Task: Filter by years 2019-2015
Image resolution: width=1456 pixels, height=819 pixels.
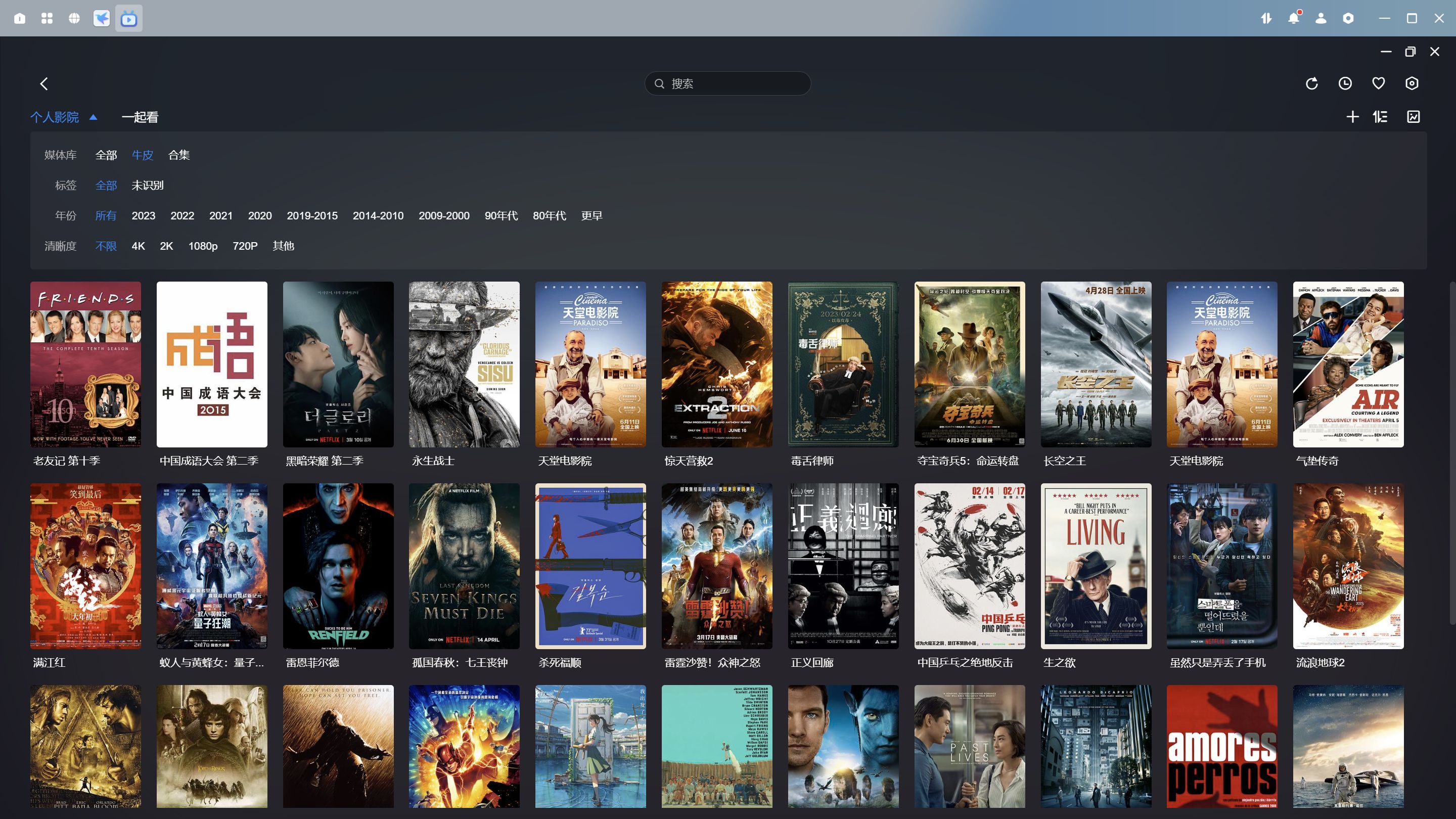Action: coord(312,216)
